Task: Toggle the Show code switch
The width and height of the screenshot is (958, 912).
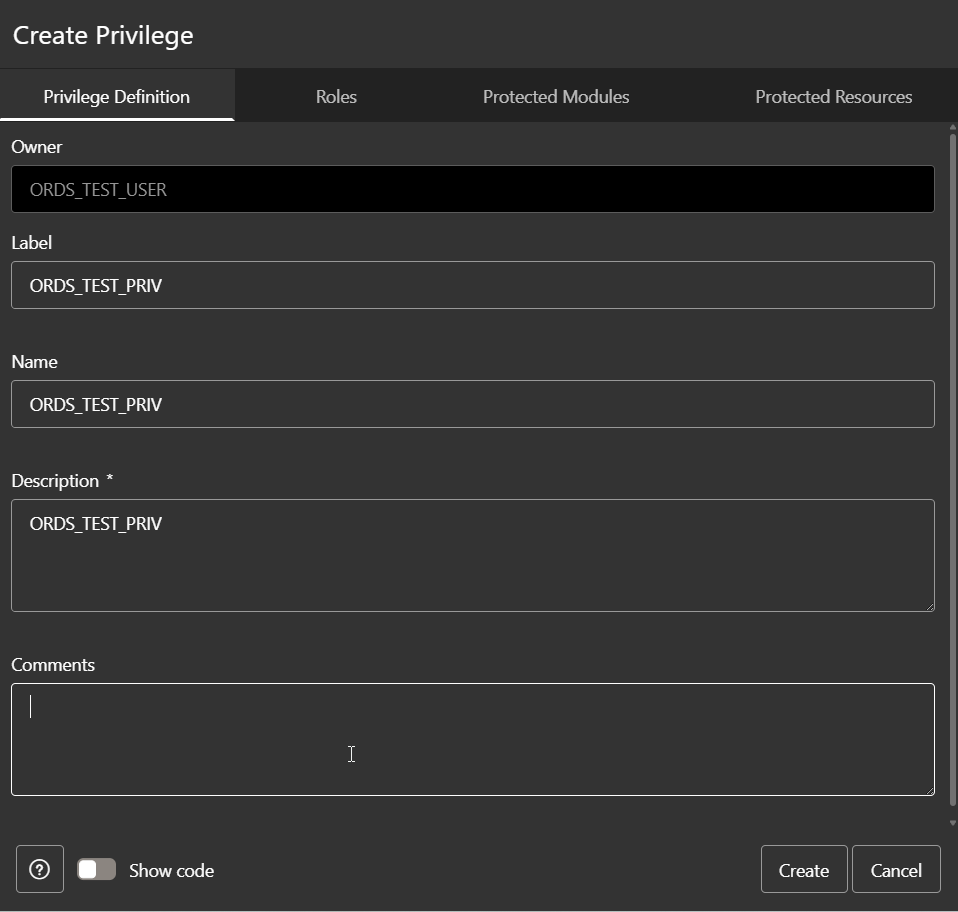Action: [96, 869]
